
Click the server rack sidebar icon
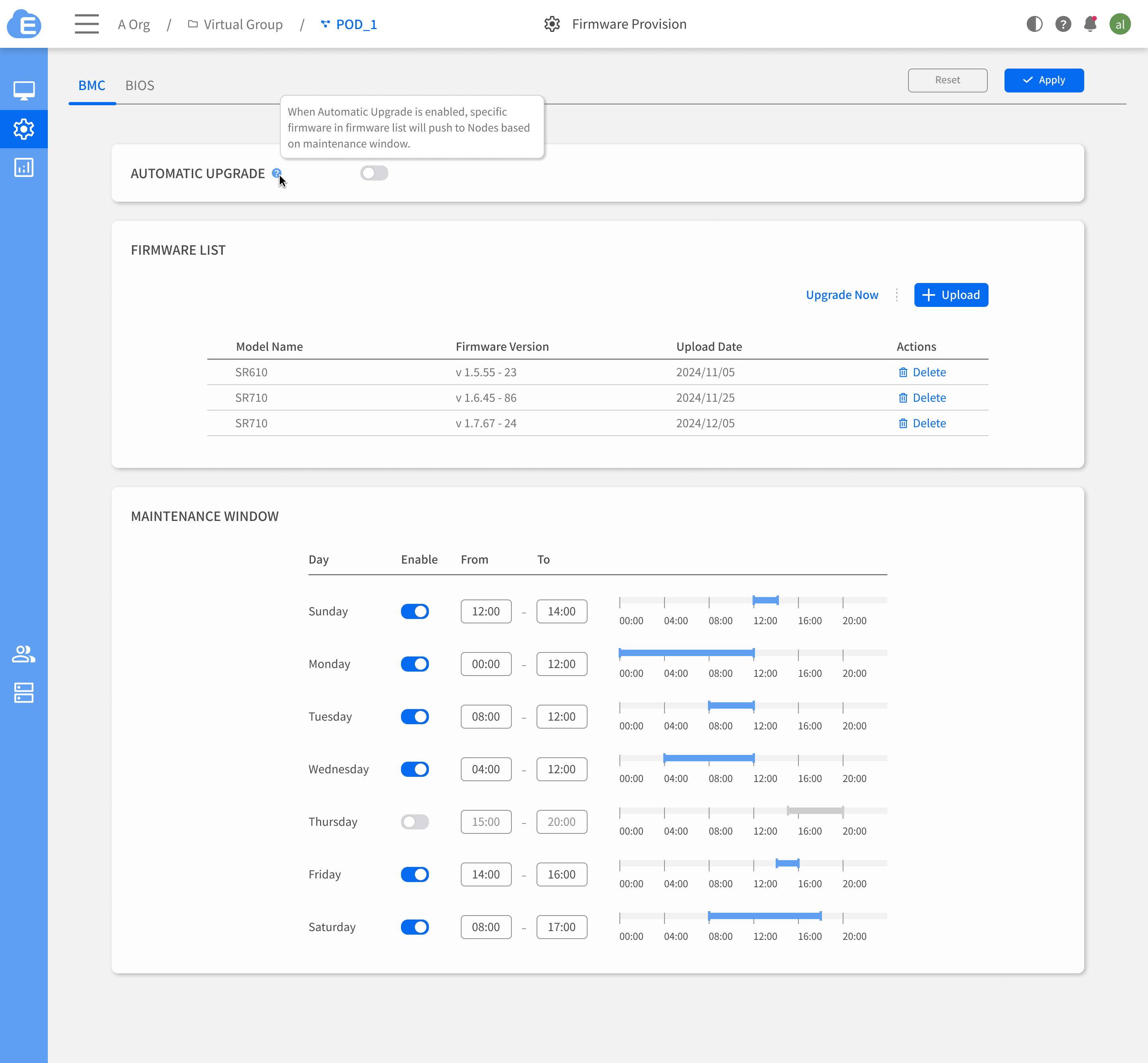pos(24,693)
